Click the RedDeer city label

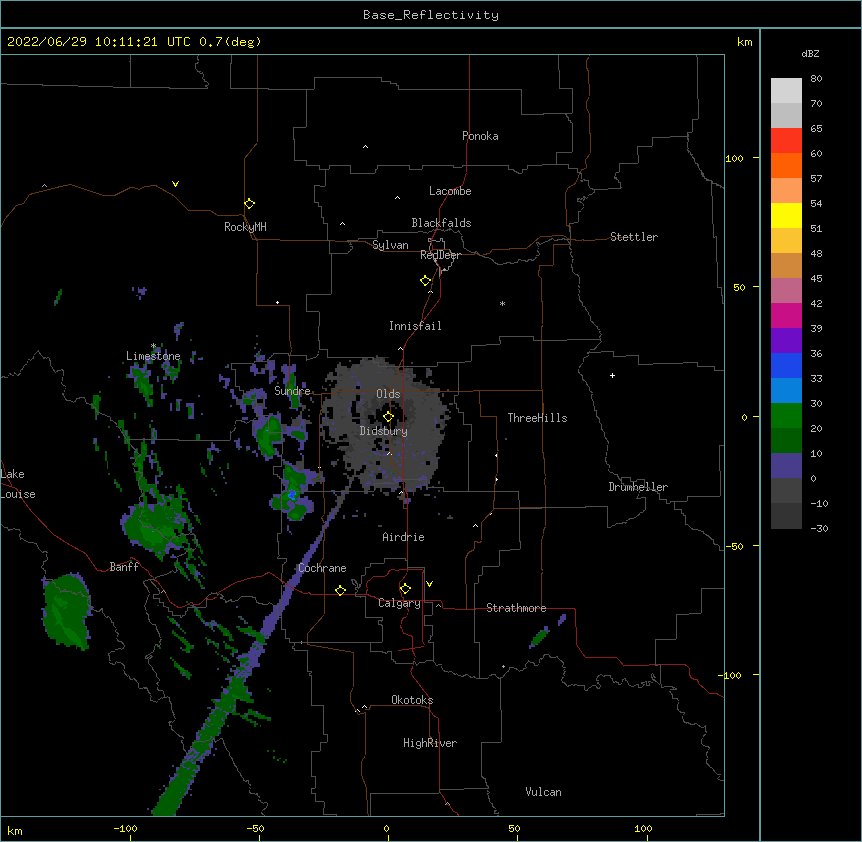(x=440, y=255)
